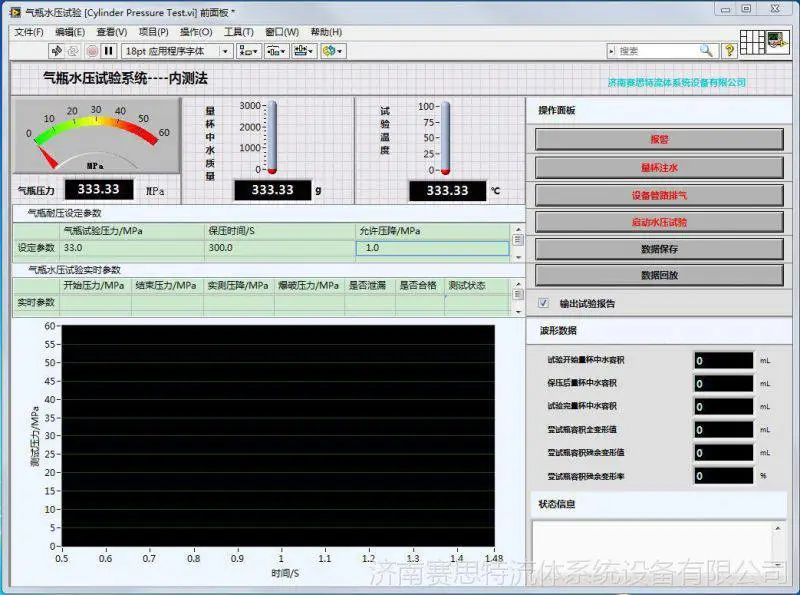
Task: Click down arrow of 设定参数 table scrollbar
Action: (518, 257)
